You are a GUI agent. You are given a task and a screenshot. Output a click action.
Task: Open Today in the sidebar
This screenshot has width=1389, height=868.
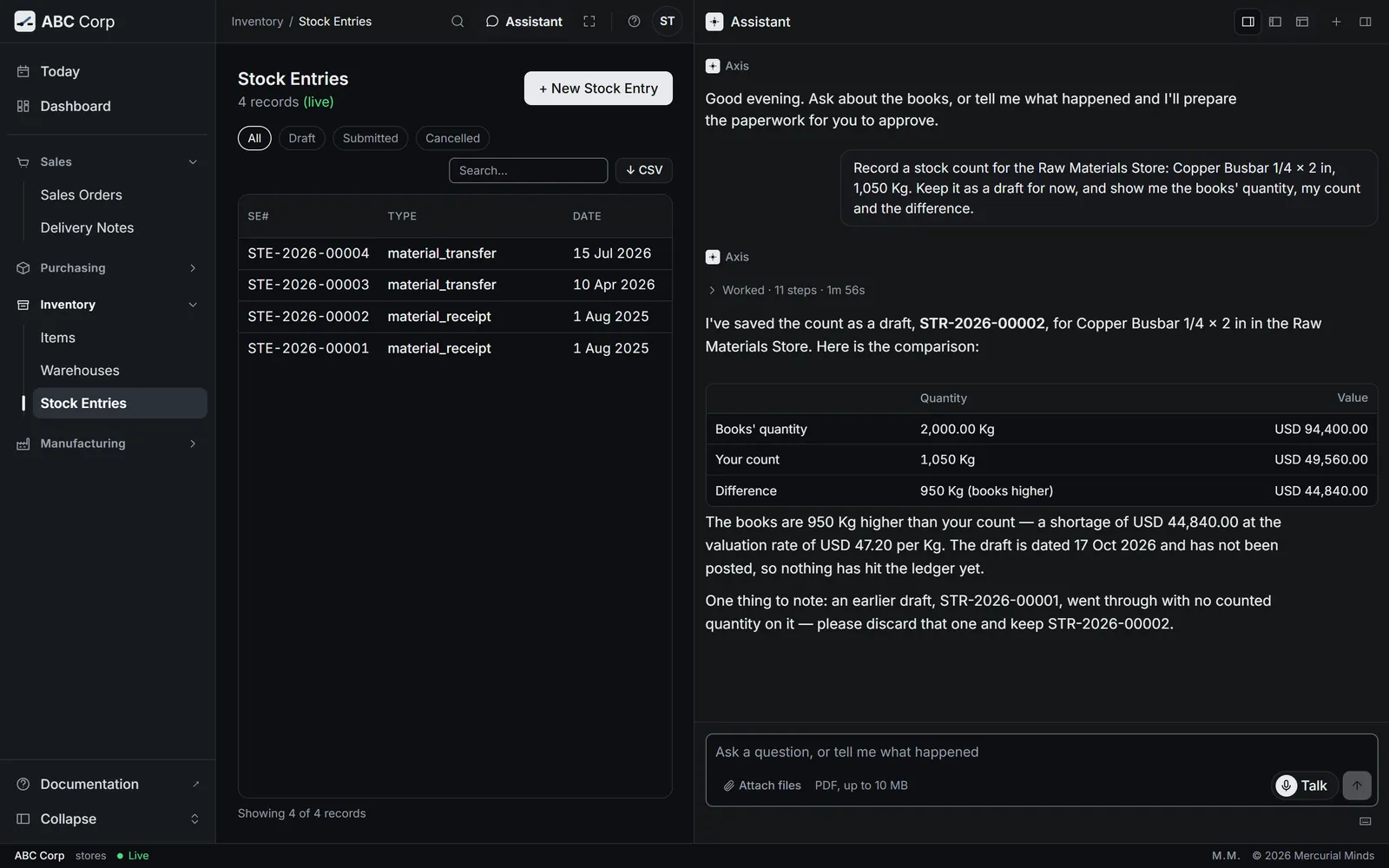pyautogui.click(x=108, y=71)
